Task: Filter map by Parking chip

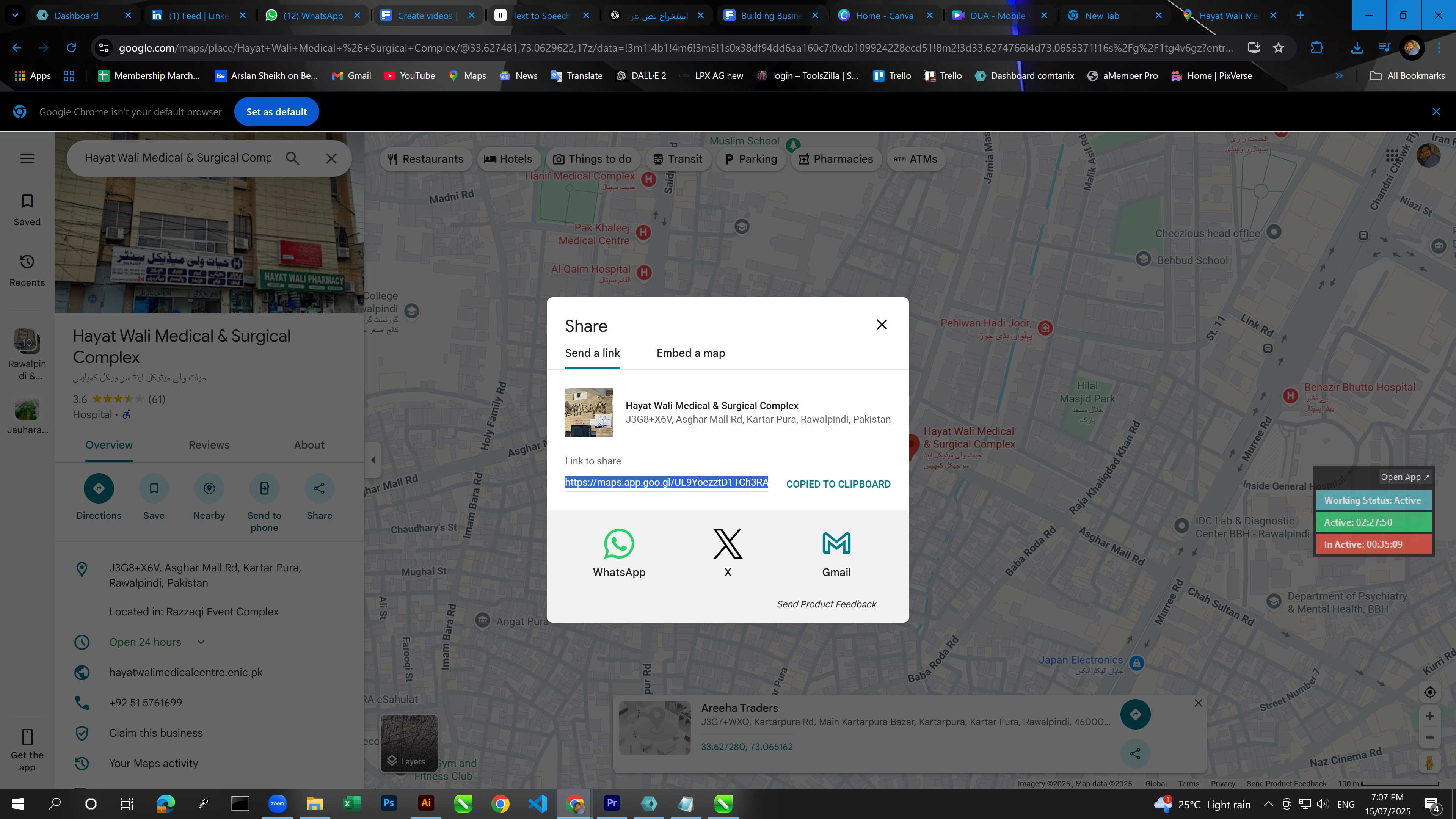Action: [x=751, y=159]
